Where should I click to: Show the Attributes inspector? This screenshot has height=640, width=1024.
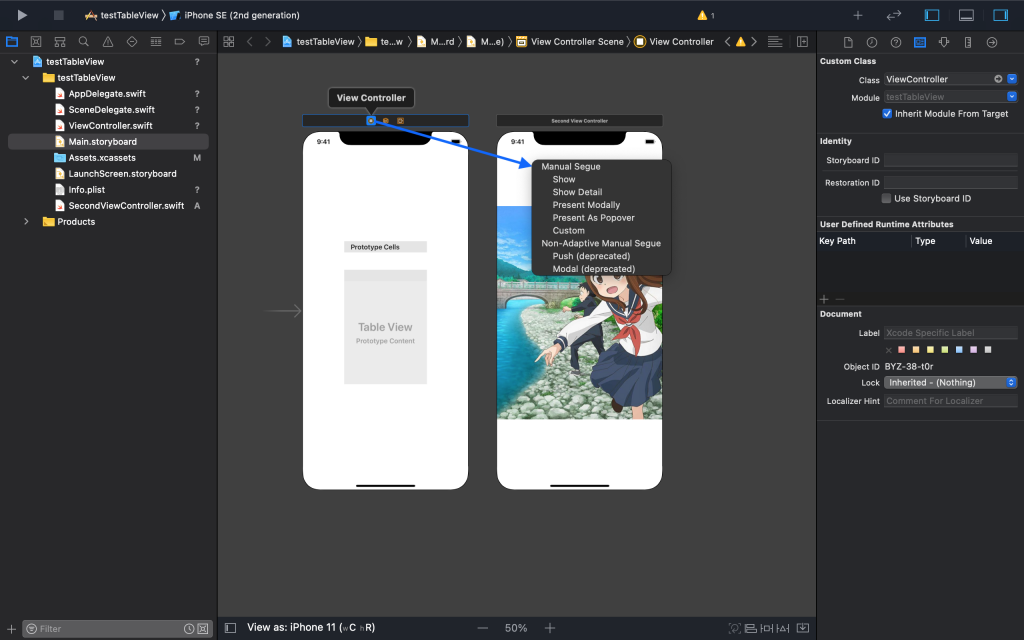tap(944, 42)
